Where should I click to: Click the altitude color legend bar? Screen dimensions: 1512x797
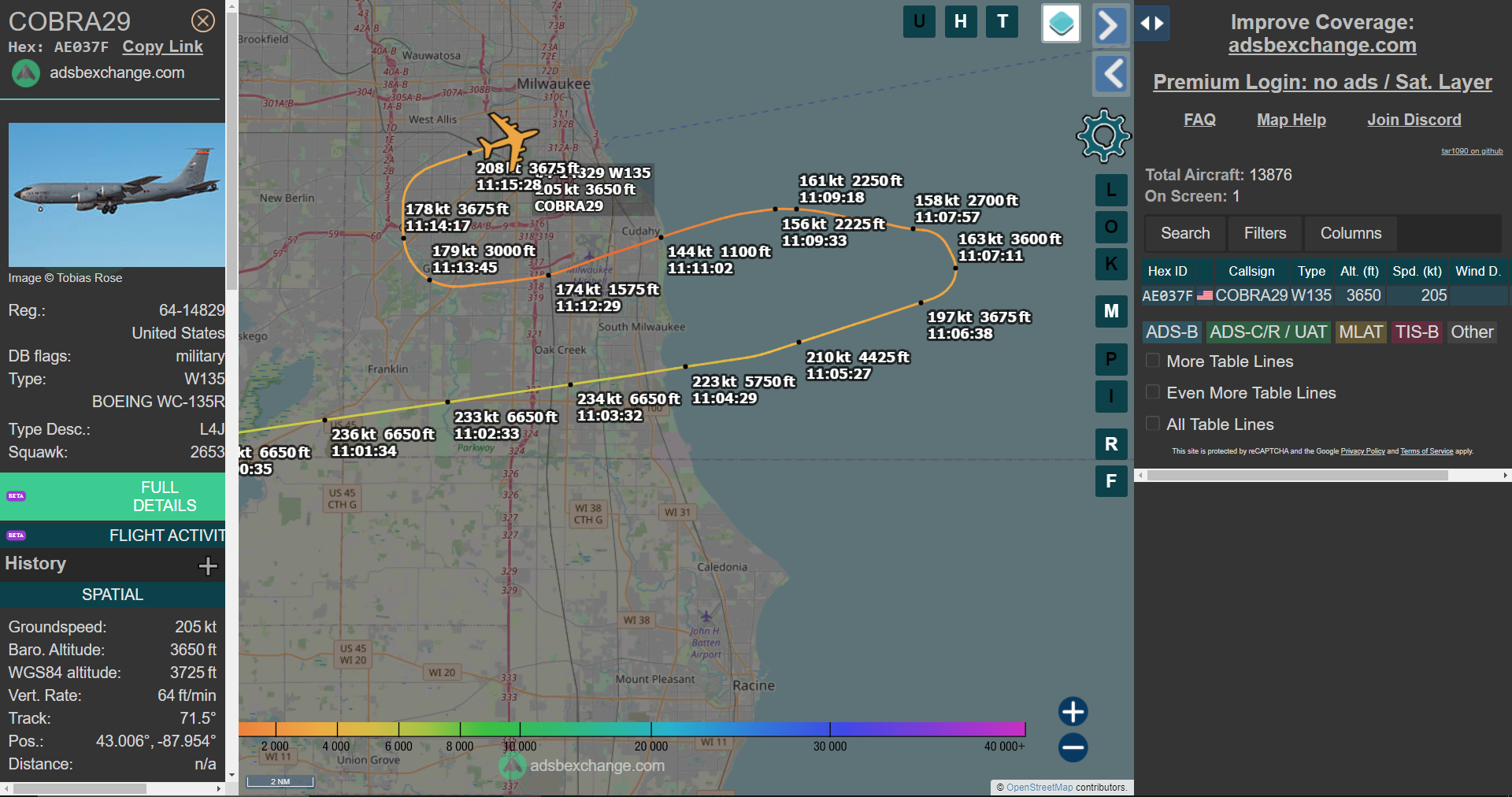[632, 729]
